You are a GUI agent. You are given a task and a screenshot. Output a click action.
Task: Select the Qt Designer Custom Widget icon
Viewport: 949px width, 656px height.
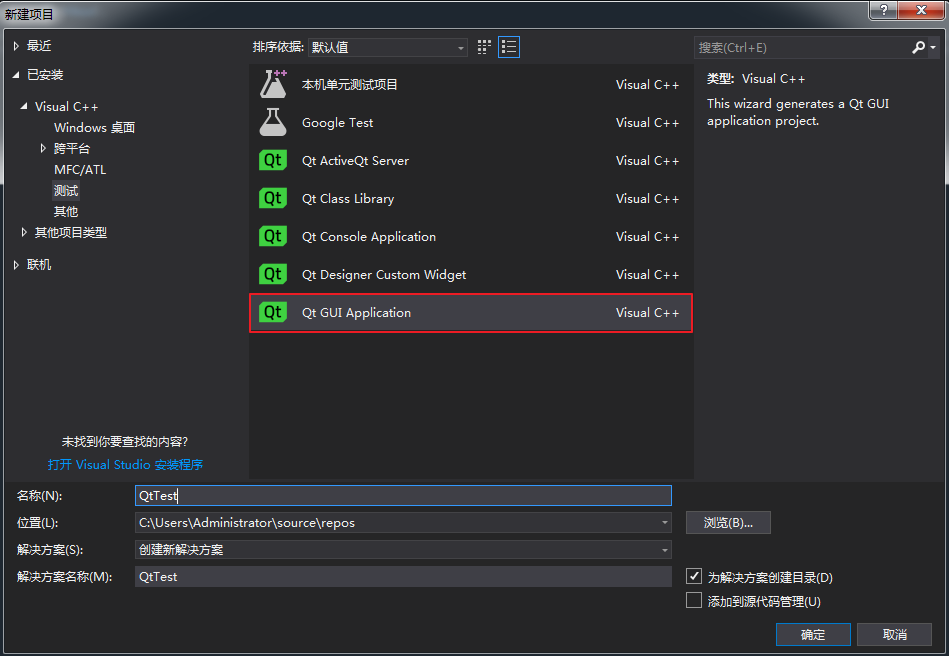click(x=272, y=275)
